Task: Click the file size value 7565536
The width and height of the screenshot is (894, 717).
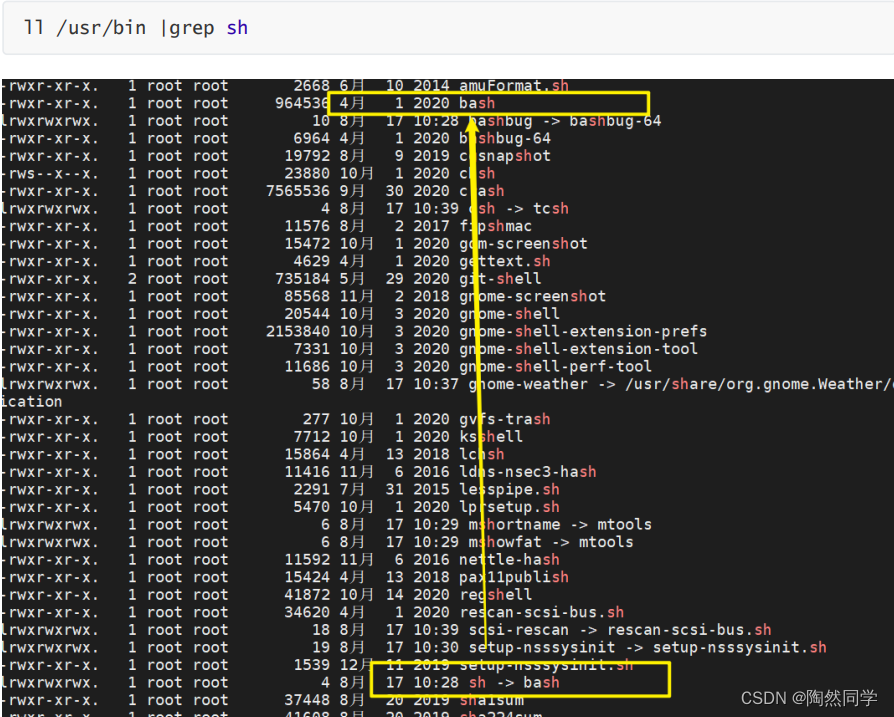Action: coord(298,191)
